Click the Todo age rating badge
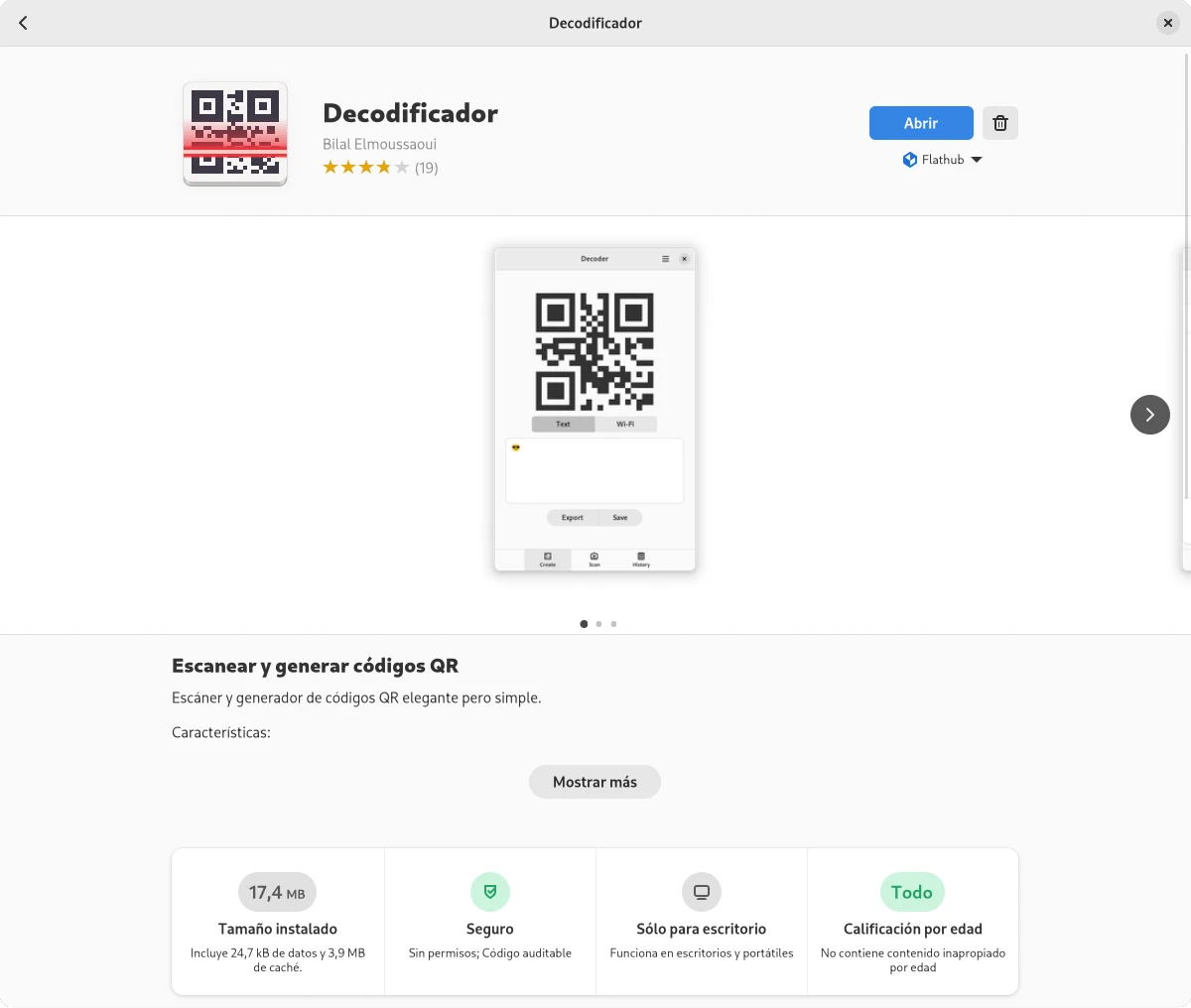Image resolution: width=1191 pixels, height=1008 pixels. point(912,892)
